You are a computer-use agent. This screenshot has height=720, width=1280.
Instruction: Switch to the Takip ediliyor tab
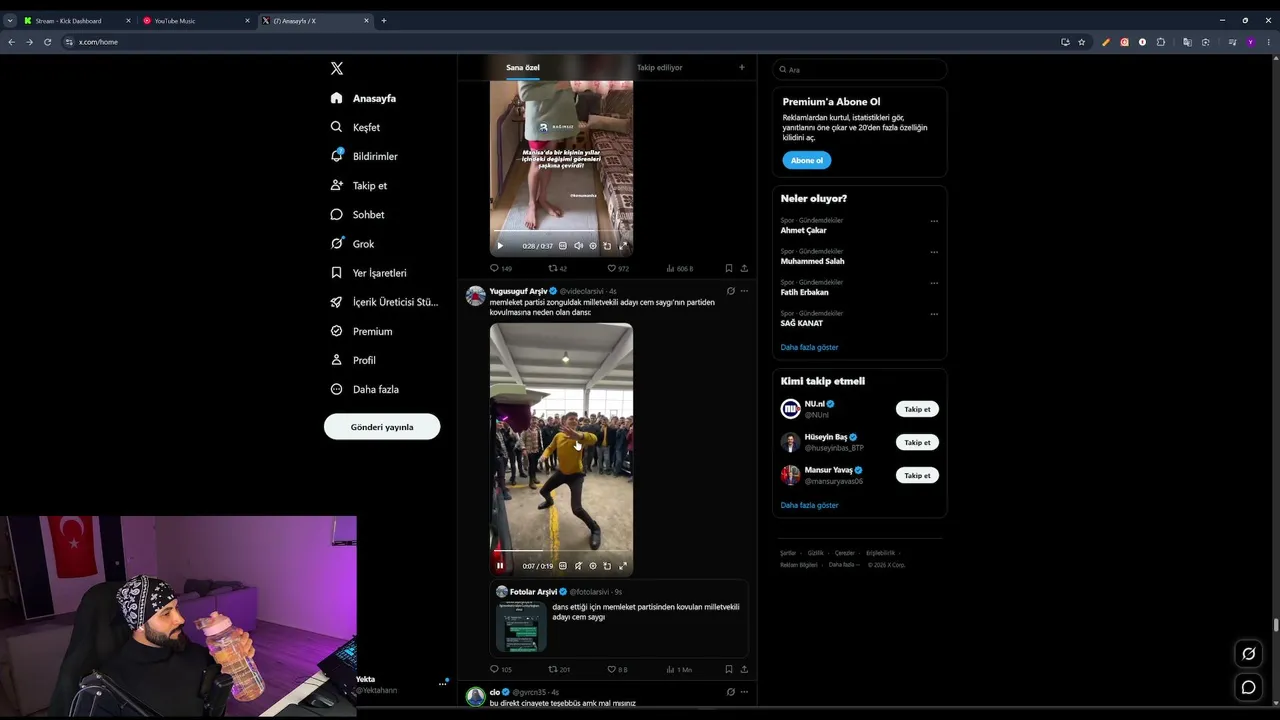660,68
